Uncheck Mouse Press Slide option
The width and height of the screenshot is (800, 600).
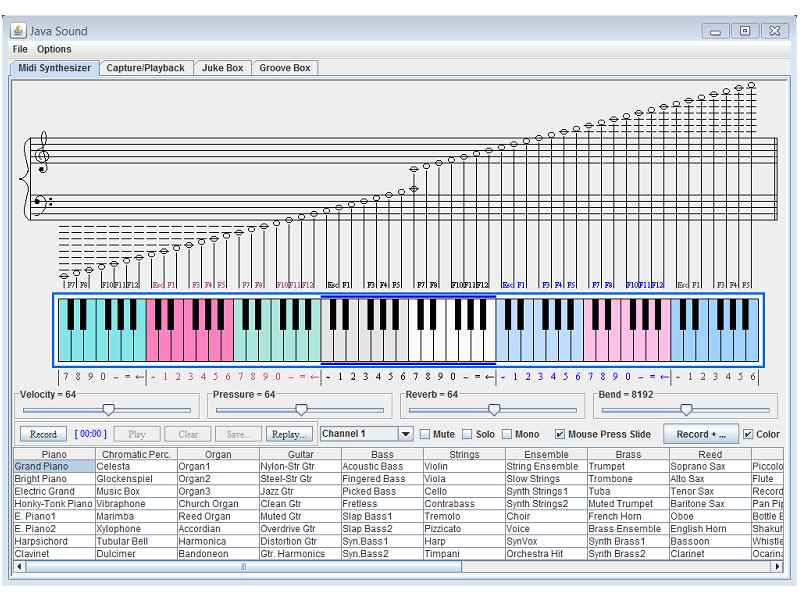click(560, 434)
